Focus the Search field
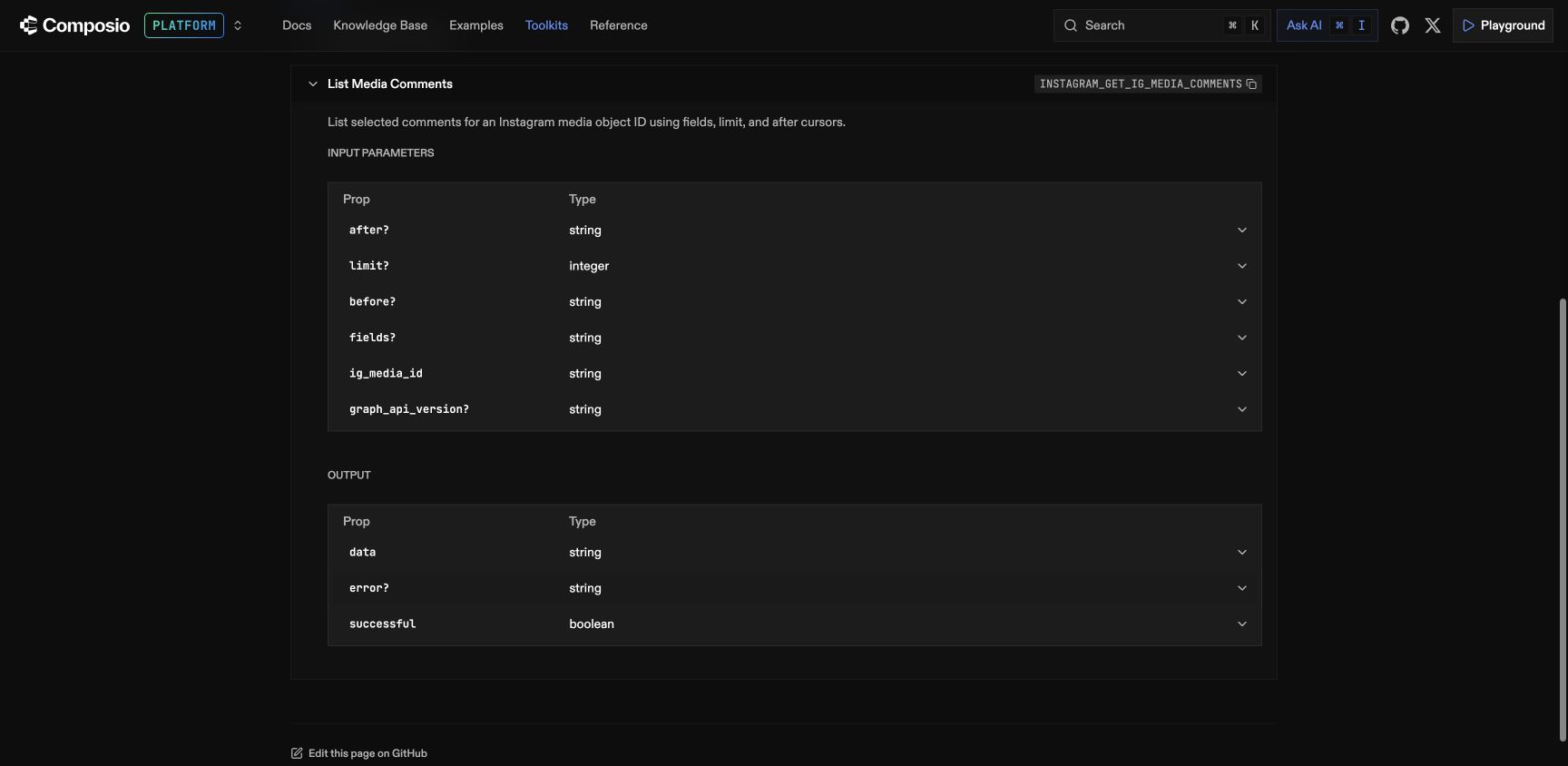 (1161, 25)
